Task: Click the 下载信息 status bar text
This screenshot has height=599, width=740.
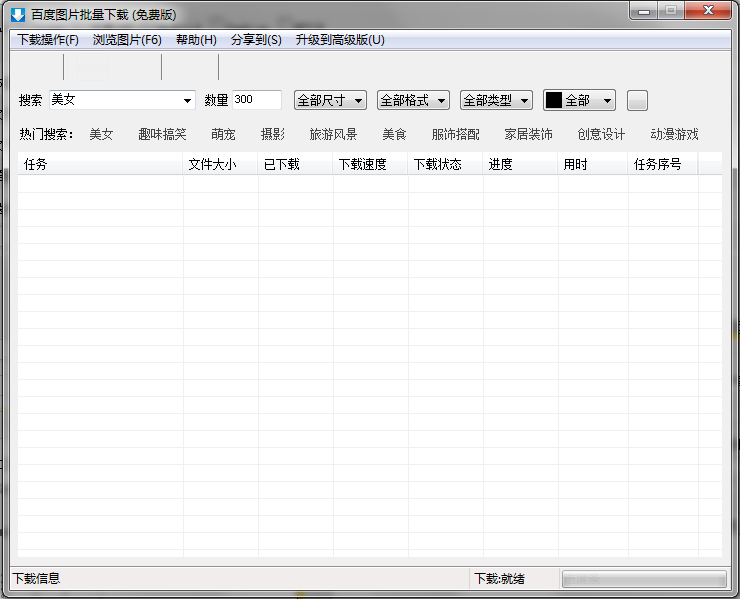Action: 36,579
